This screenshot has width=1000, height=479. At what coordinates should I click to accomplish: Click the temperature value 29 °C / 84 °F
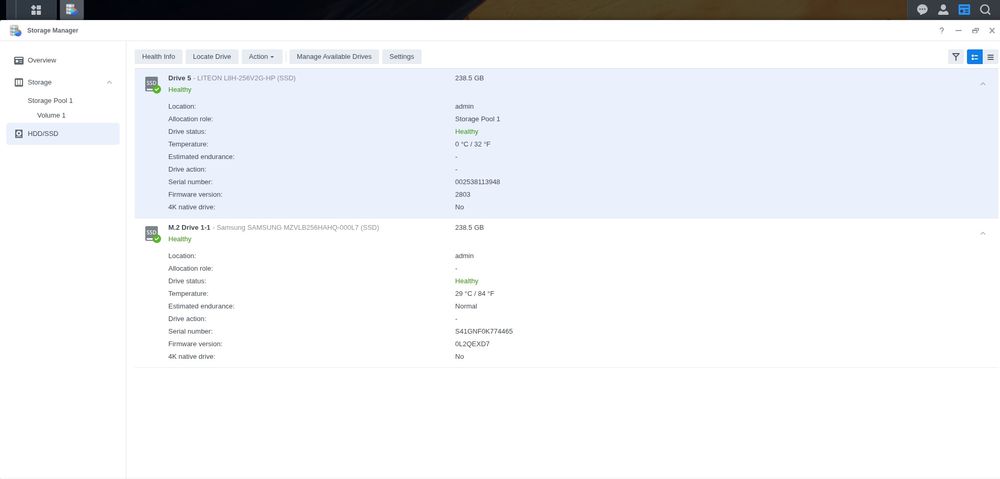[474, 294]
